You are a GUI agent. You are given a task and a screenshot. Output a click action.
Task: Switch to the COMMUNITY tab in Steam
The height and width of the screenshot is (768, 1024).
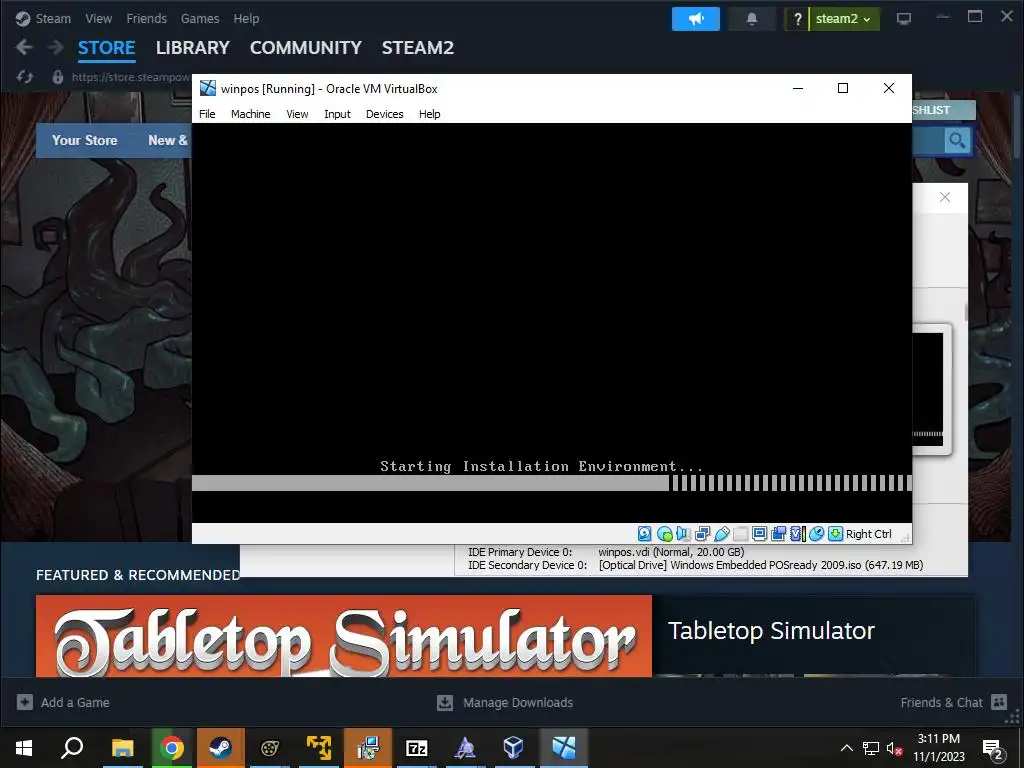point(306,48)
